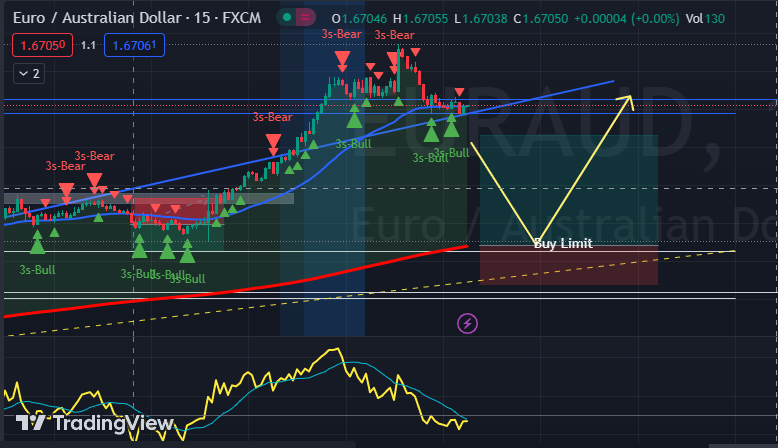Click the low price L1.67038
Screen dimensions: 778x448
click(481, 19)
